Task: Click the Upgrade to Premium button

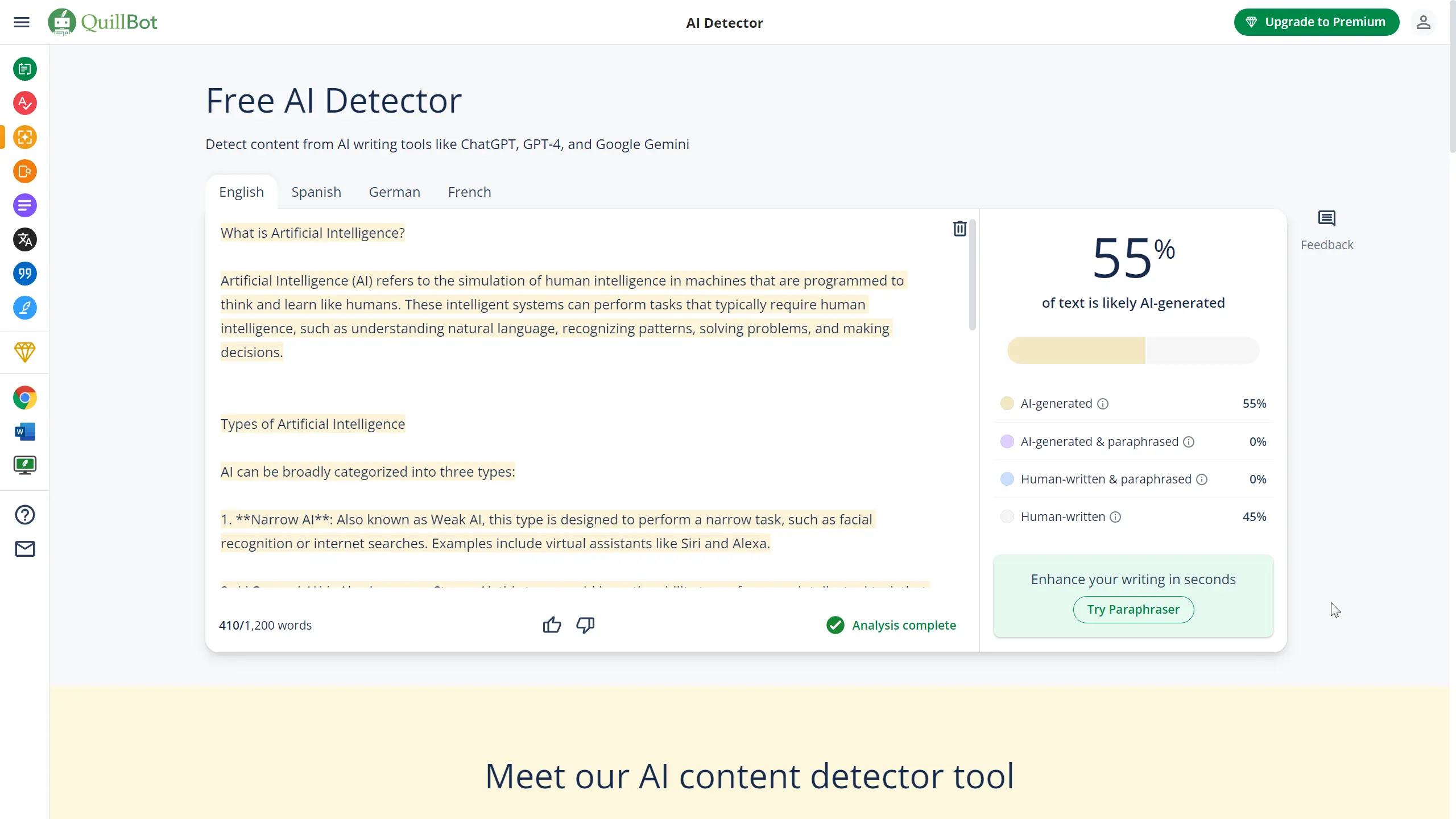Action: pyautogui.click(x=1316, y=22)
